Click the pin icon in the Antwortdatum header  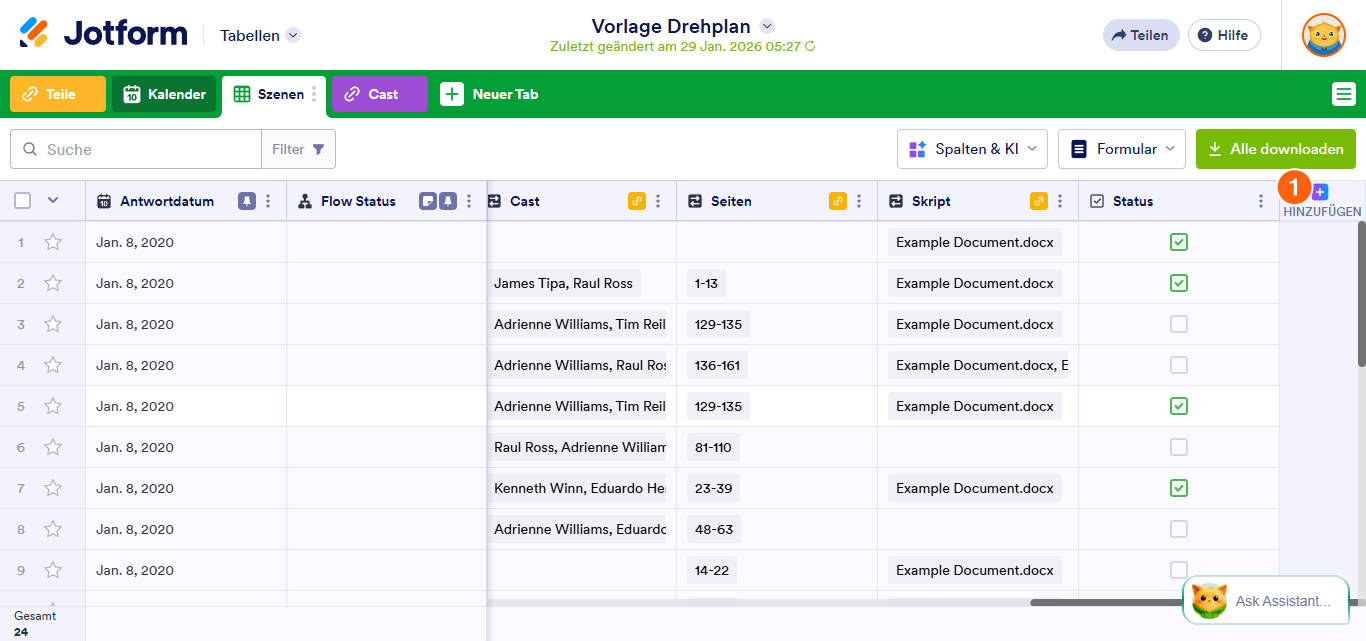tap(247, 201)
